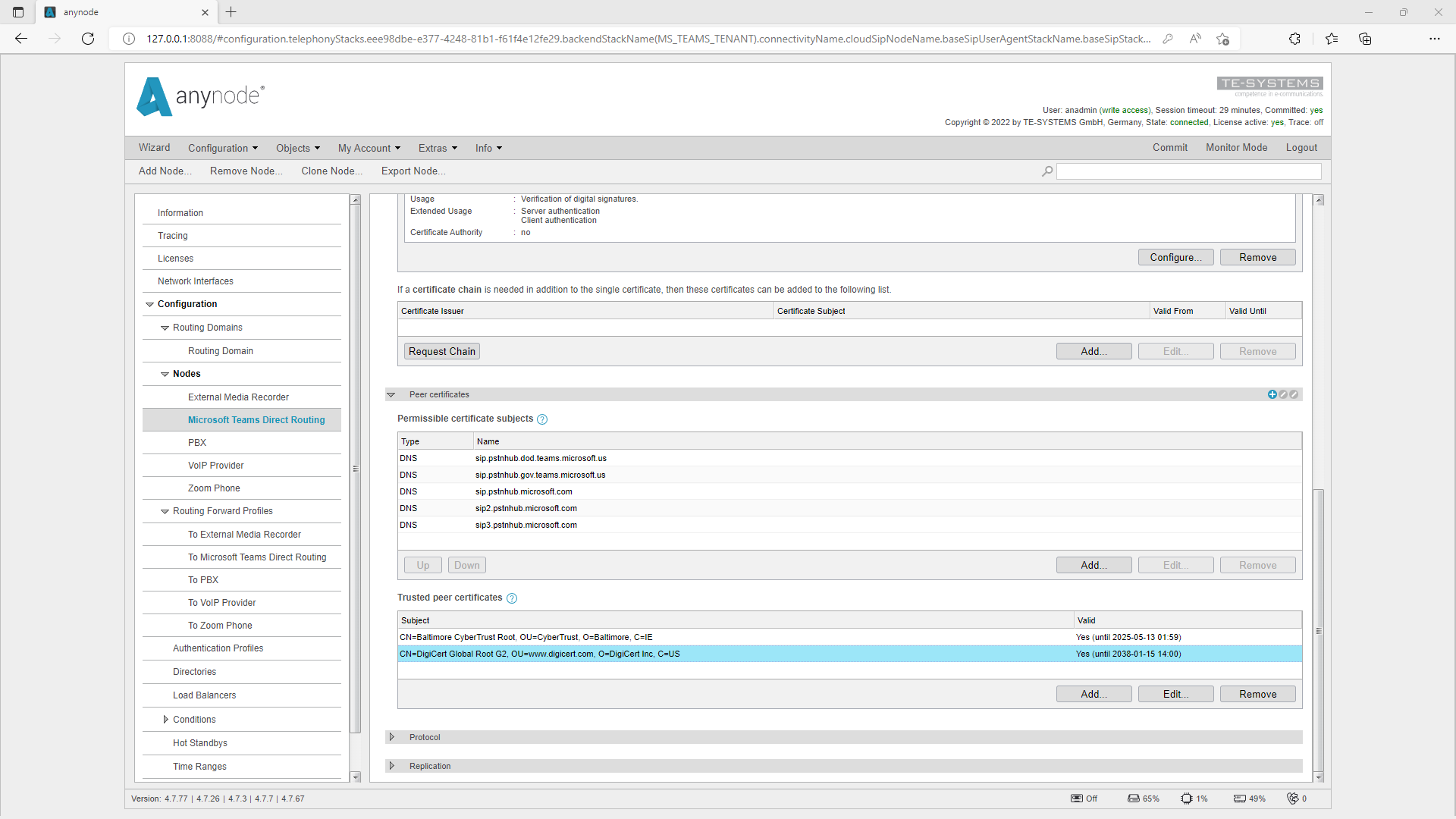Open the Objects dropdown menu
The width and height of the screenshot is (1456, 819).
click(298, 148)
